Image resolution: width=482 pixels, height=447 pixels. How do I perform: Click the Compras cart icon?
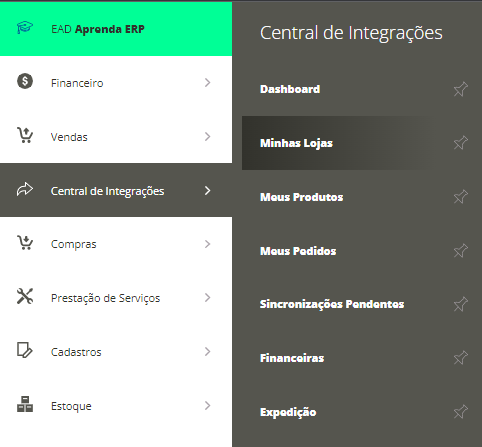[x=25, y=243]
